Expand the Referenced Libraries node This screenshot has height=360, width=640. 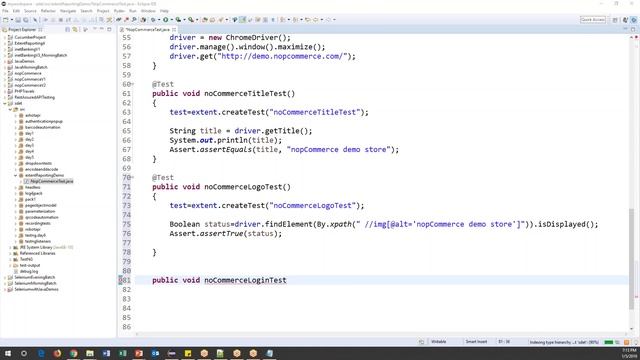coord(10,253)
